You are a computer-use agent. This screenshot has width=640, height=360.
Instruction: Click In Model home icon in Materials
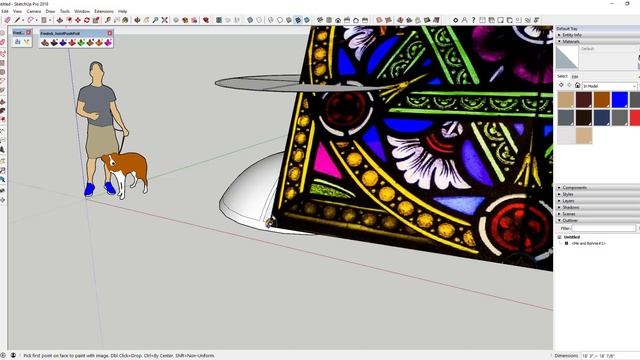coord(577,85)
